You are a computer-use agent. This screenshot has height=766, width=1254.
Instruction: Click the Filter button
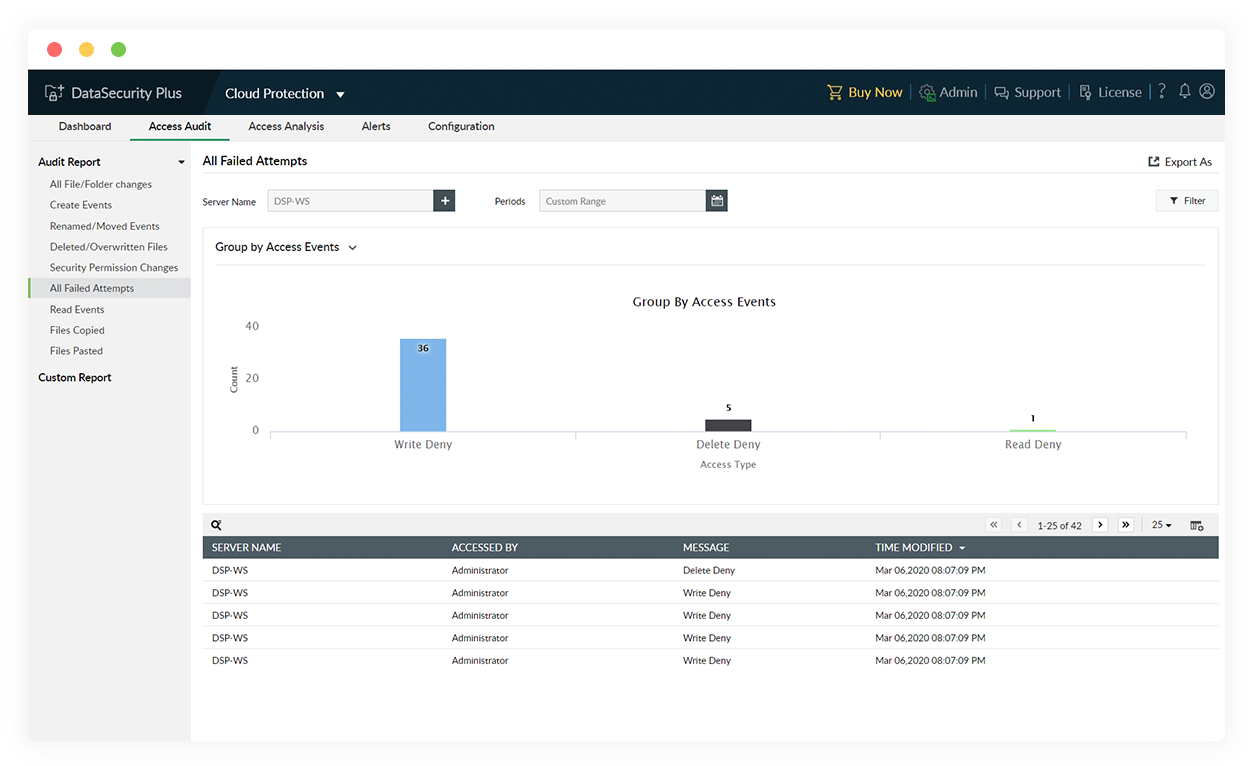coord(1187,201)
